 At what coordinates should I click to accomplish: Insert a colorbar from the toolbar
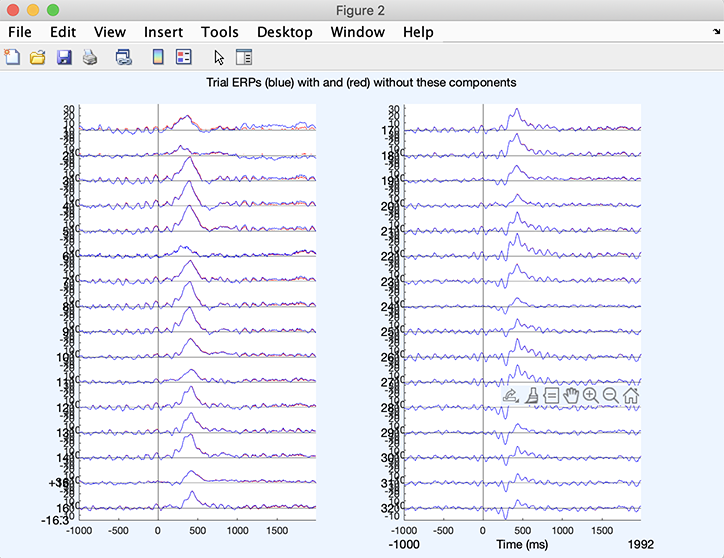(158, 57)
